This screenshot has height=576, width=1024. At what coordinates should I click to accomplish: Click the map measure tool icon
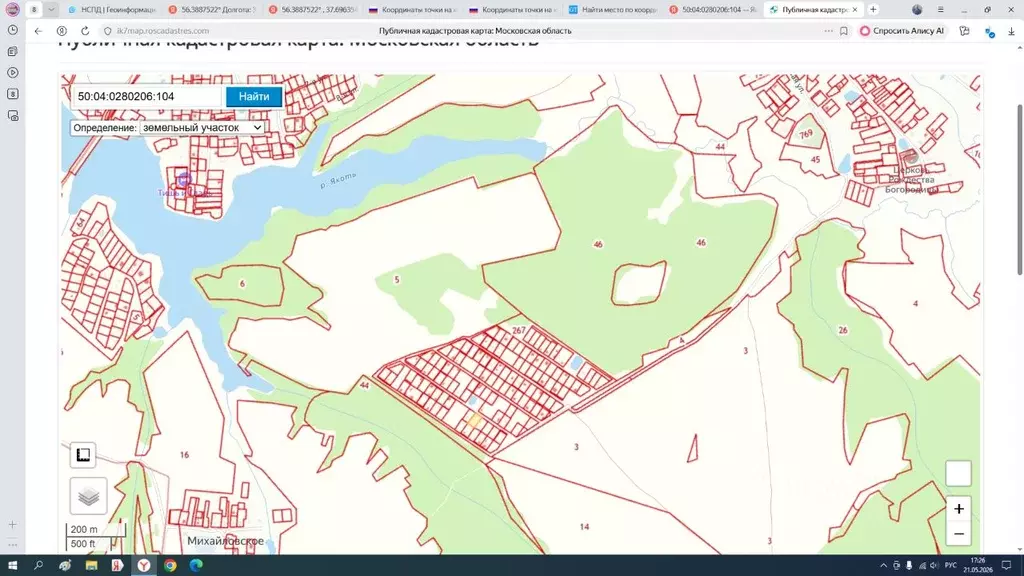pos(83,455)
